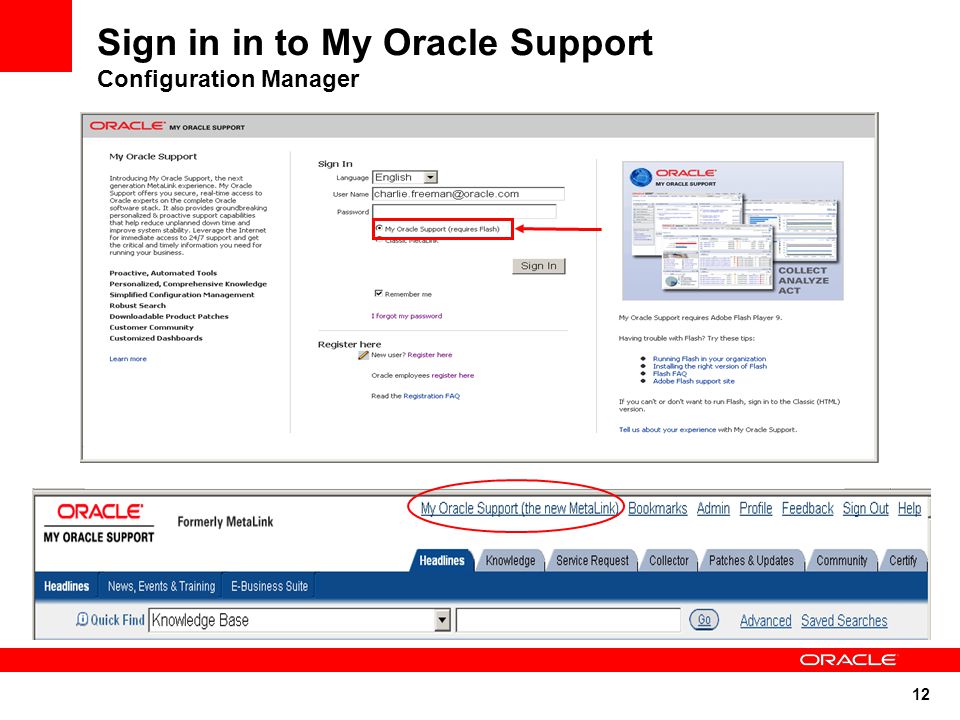Click the Quick Find info icon

coord(82,620)
